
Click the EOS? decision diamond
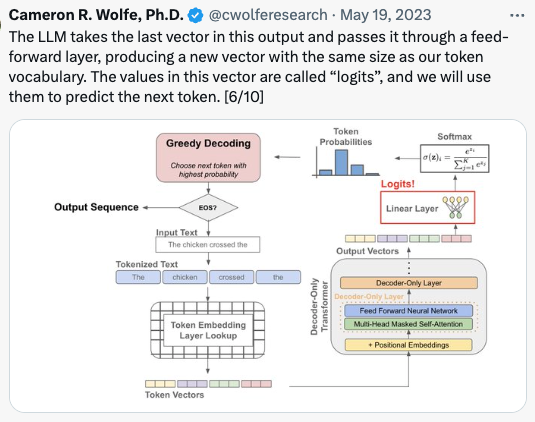(x=208, y=207)
